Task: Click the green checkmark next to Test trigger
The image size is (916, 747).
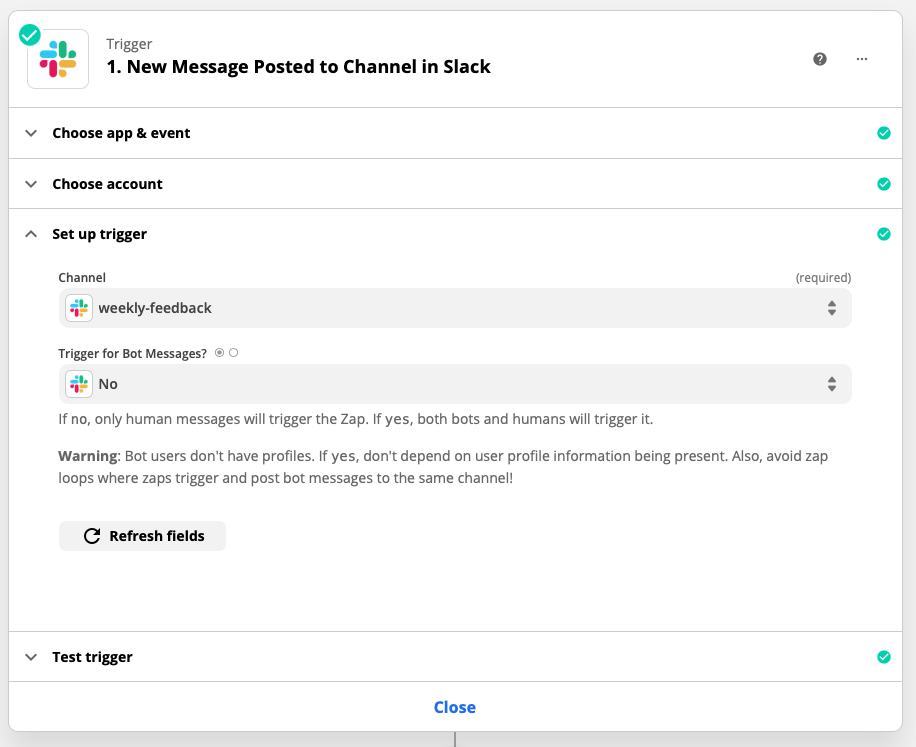Action: coord(883,657)
